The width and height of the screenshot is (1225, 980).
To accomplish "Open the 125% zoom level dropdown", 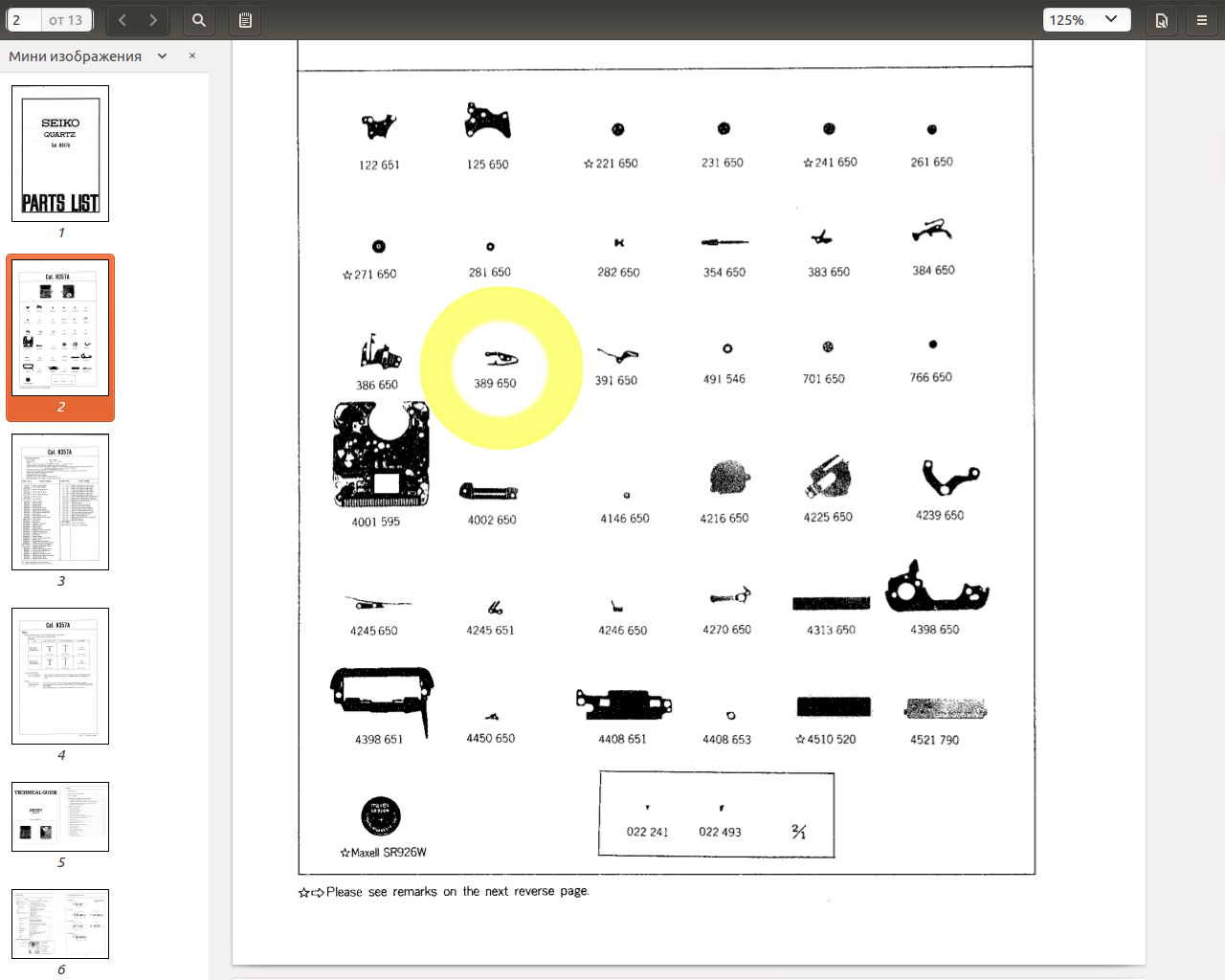I will [x=1087, y=19].
